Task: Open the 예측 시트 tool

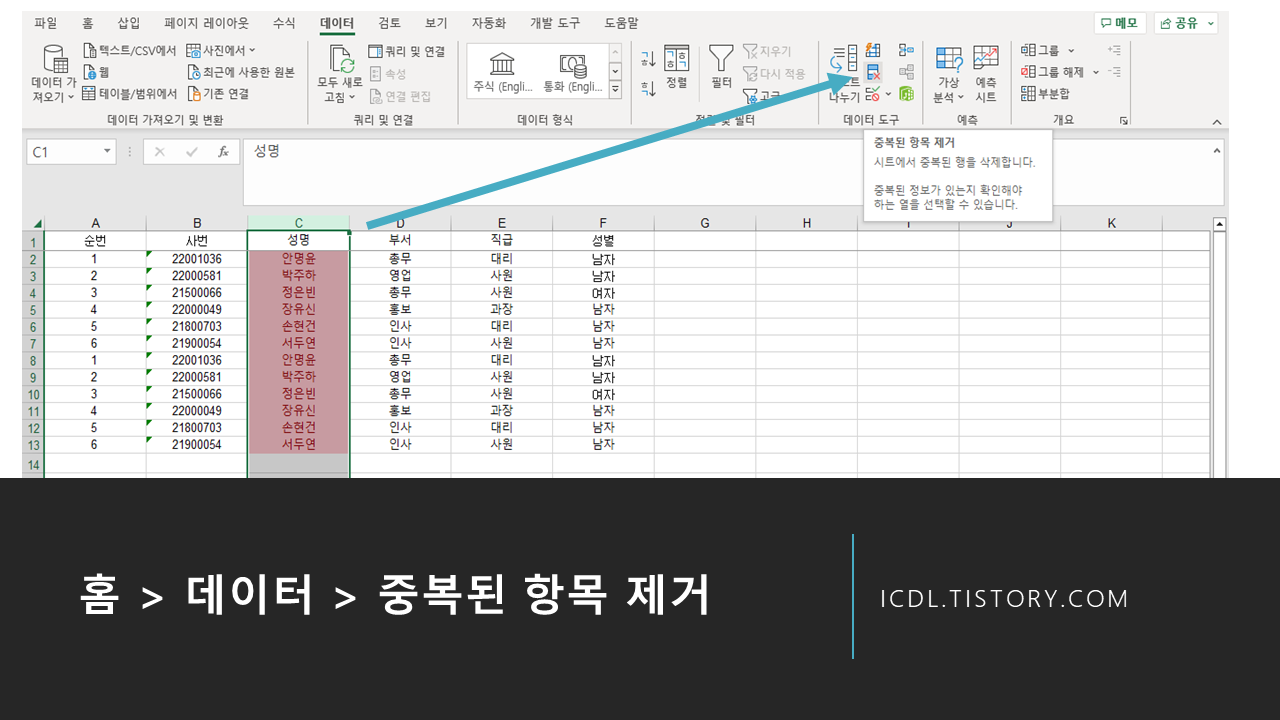Action: tap(986, 71)
